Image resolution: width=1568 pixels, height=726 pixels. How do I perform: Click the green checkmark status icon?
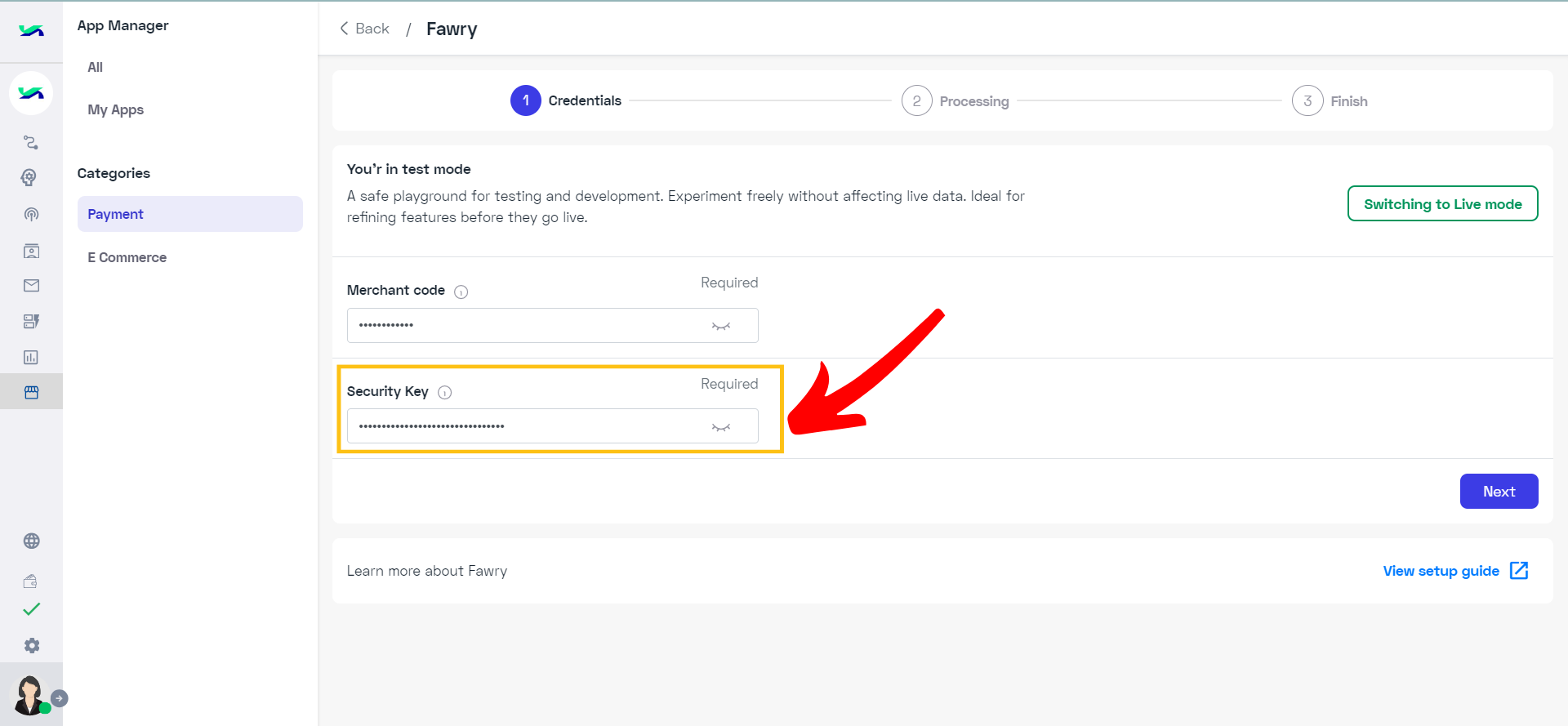tap(31, 609)
